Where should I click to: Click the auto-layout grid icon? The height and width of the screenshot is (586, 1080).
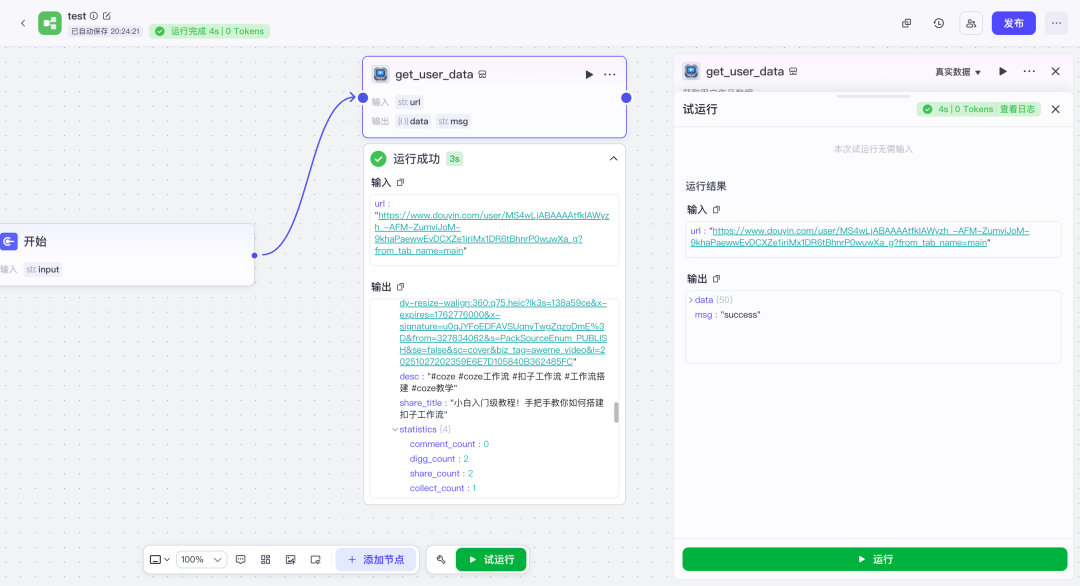[266, 560]
